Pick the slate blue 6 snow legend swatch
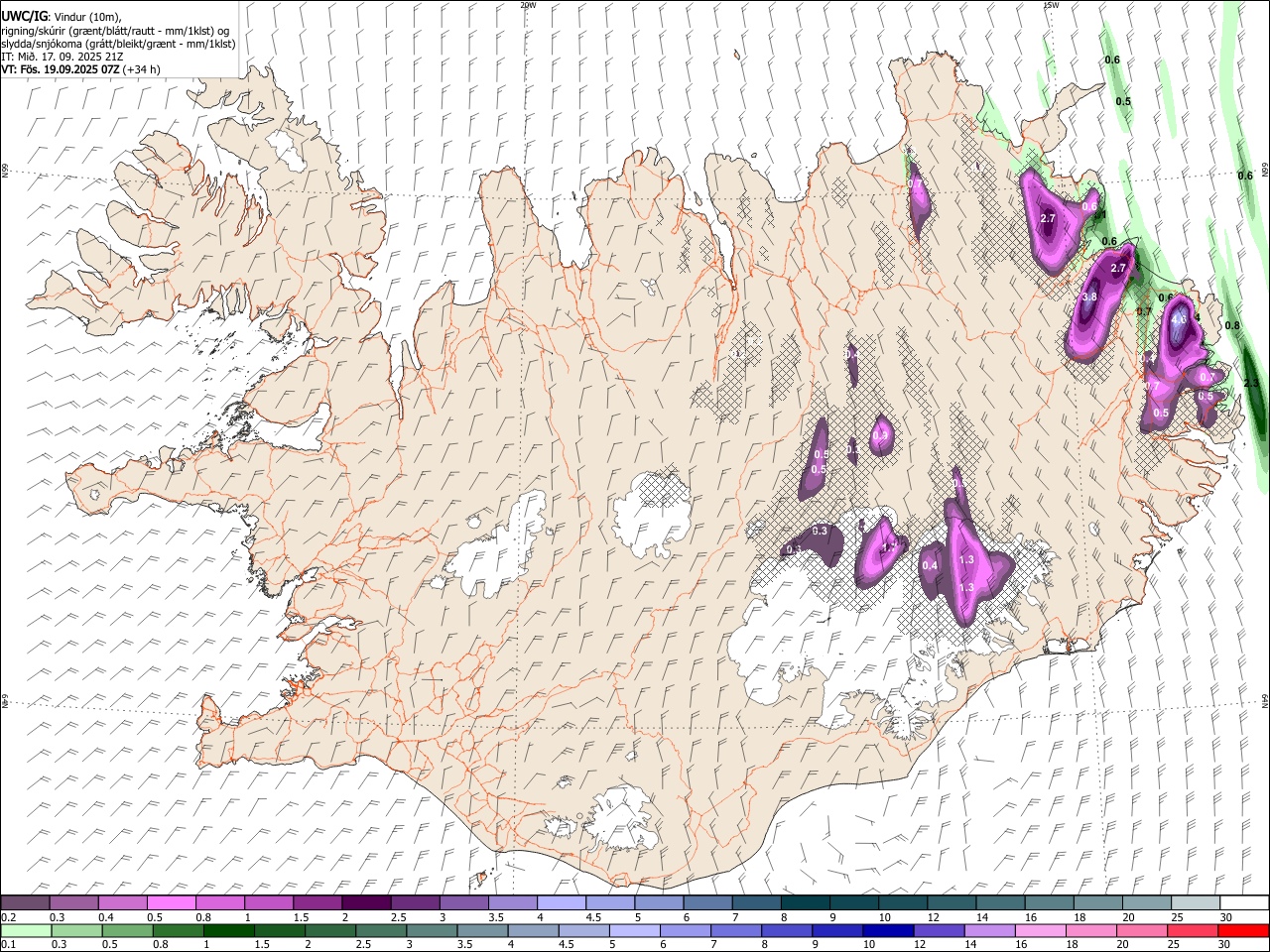Viewport: 1270px width, 952px height. pyautogui.click(x=707, y=903)
